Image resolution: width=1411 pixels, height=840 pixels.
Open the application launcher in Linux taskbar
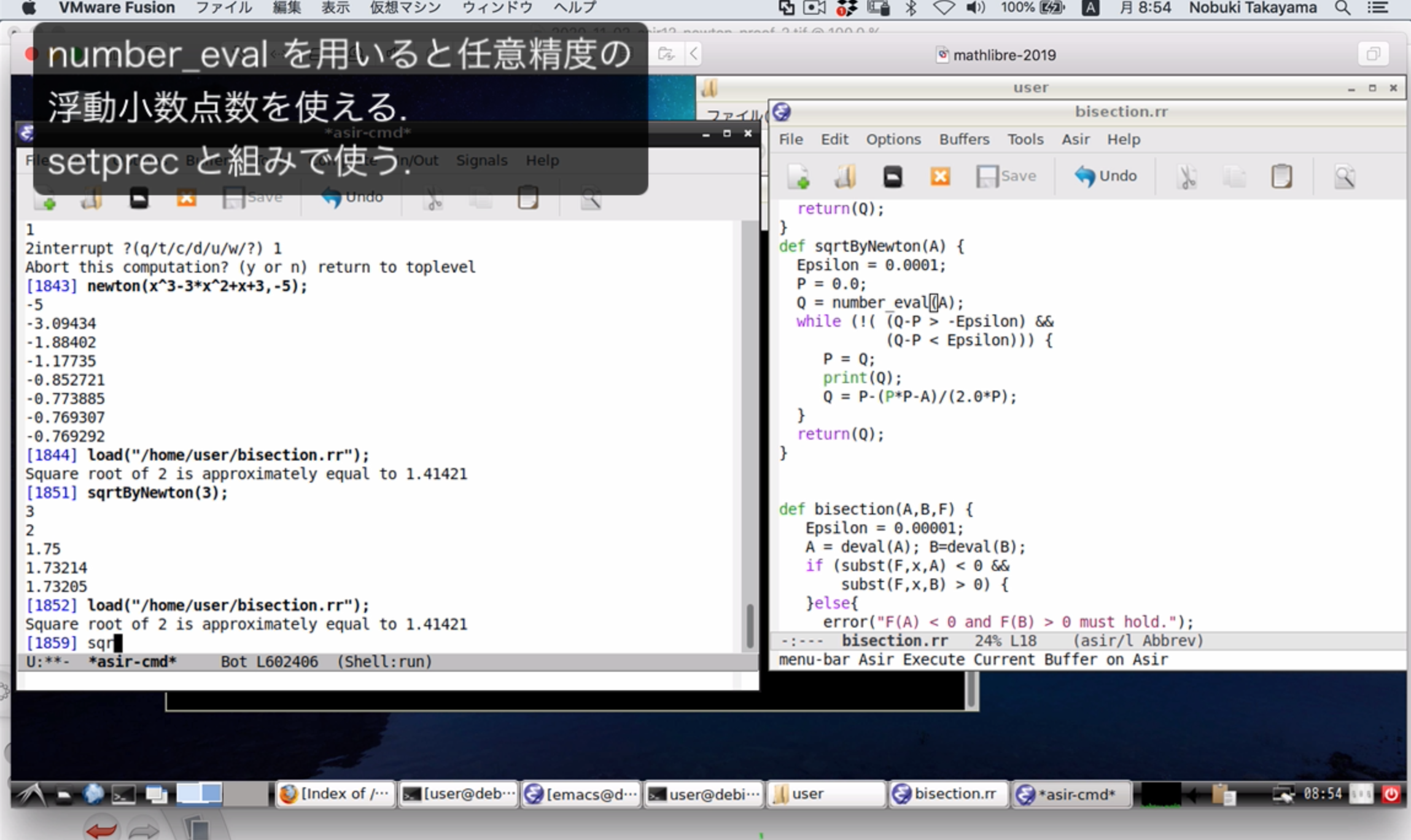coord(31,795)
